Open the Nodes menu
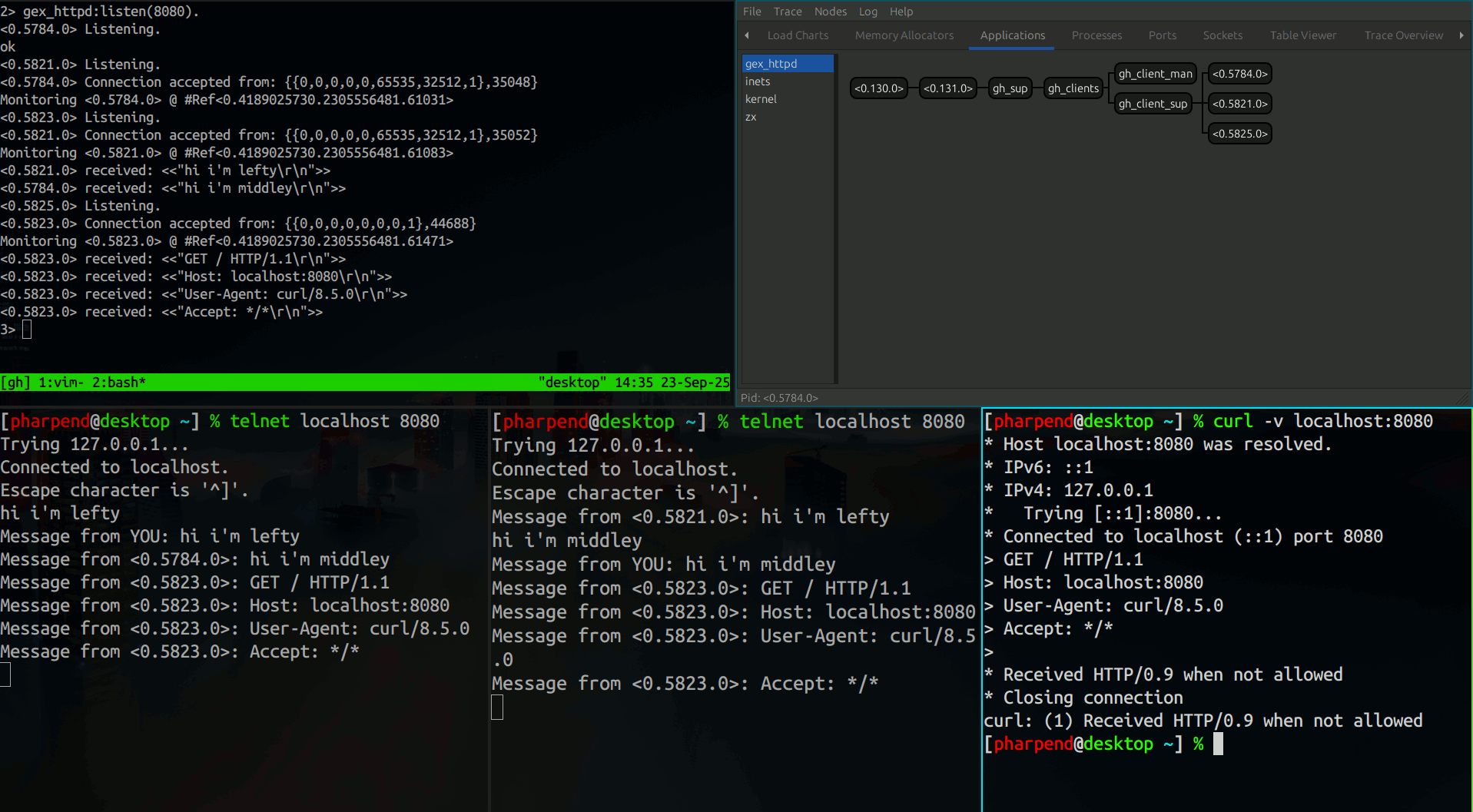The height and width of the screenshot is (812, 1473). point(830,11)
